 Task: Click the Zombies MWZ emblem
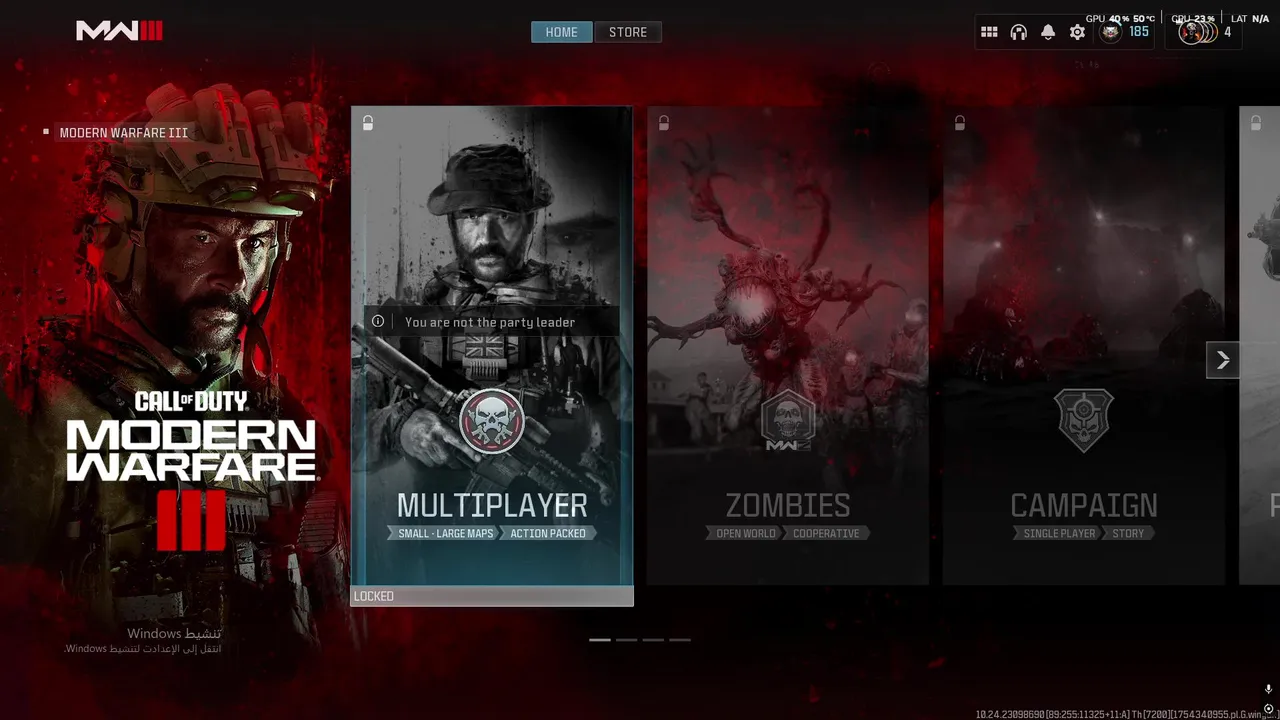click(x=787, y=421)
